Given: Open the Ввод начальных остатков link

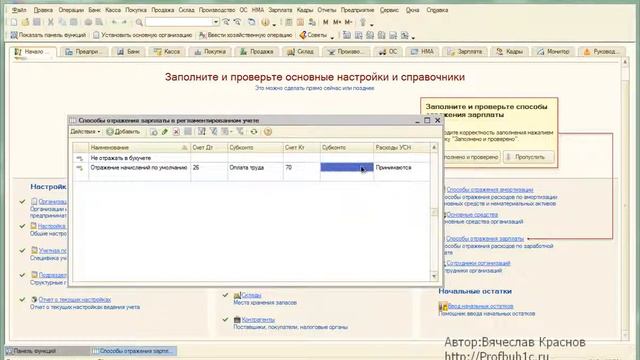Looking at the screenshot, I should pos(480,306).
